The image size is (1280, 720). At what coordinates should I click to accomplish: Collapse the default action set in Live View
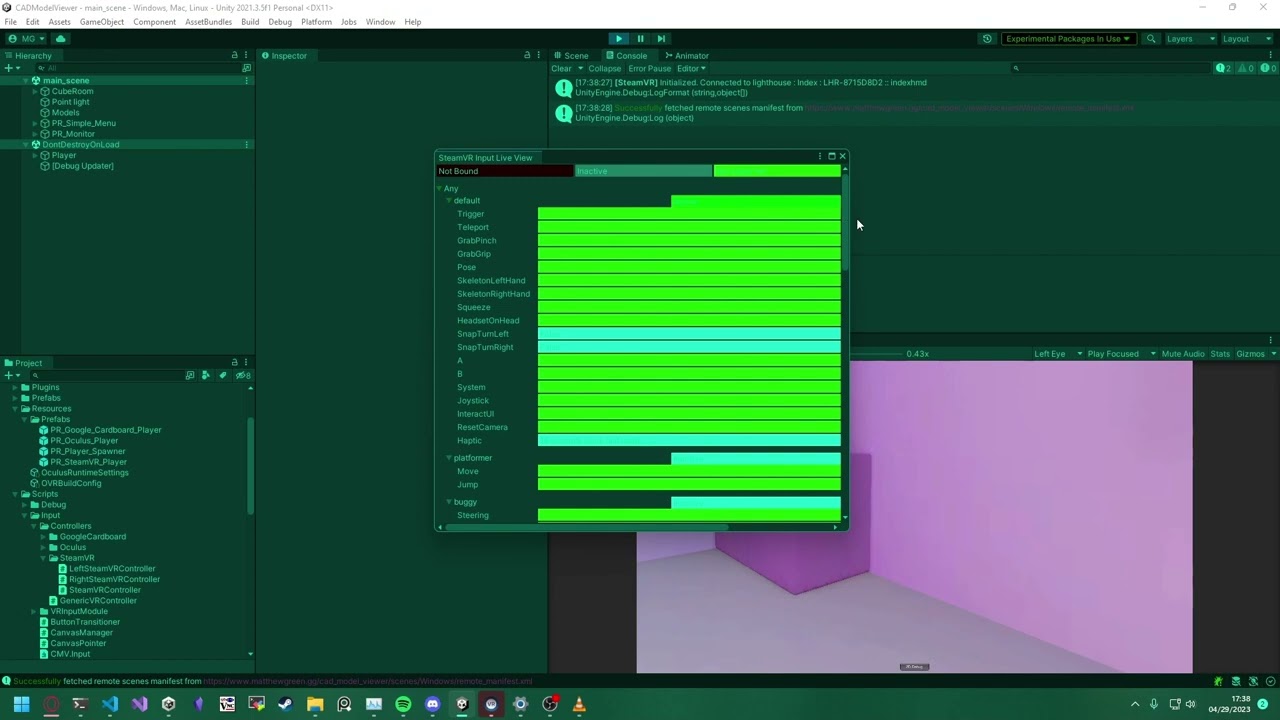tap(449, 201)
